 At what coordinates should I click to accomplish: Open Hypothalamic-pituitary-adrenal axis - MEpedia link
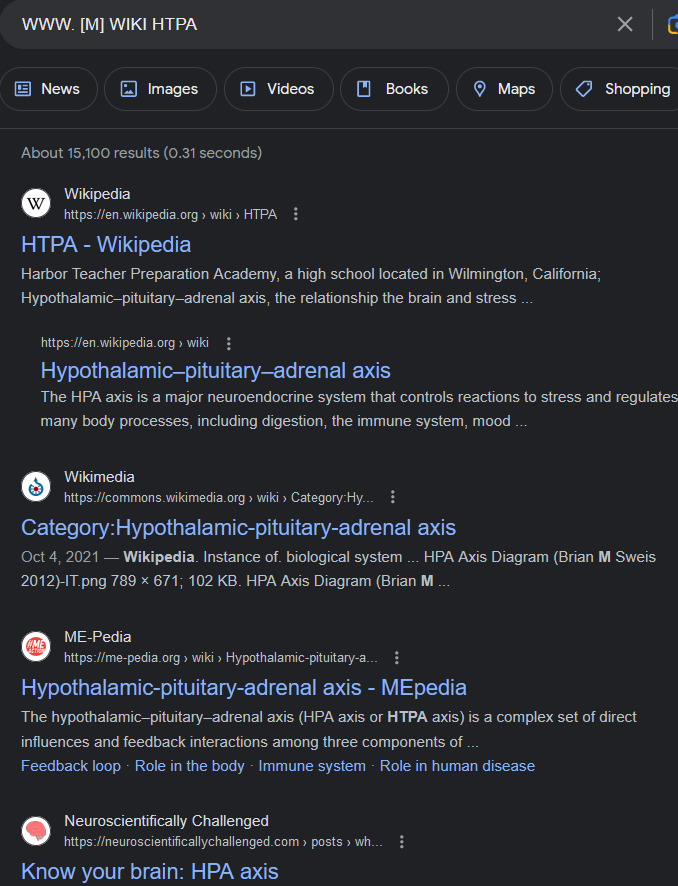pos(244,688)
